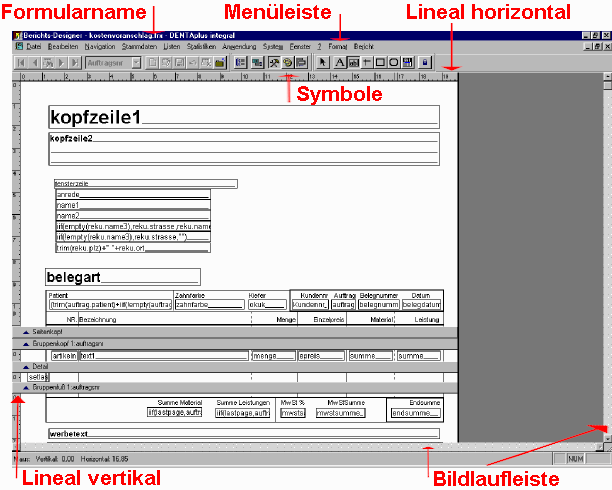The width and height of the screenshot is (612, 490).
Task: Open the Format menu
Action: (x=338, y=46)
